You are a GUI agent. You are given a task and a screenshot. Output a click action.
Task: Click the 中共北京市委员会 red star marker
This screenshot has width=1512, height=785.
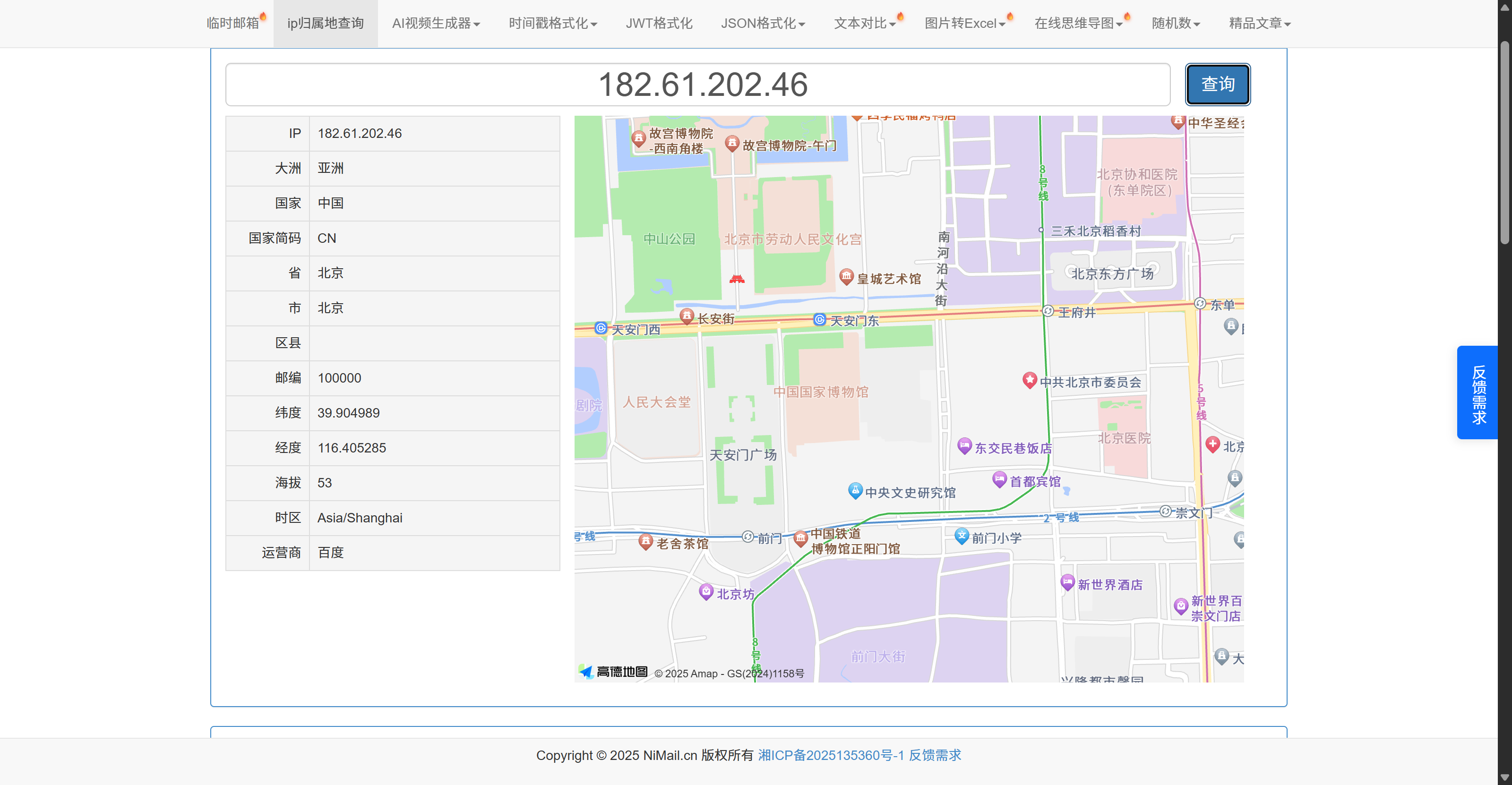point(1029,380)
